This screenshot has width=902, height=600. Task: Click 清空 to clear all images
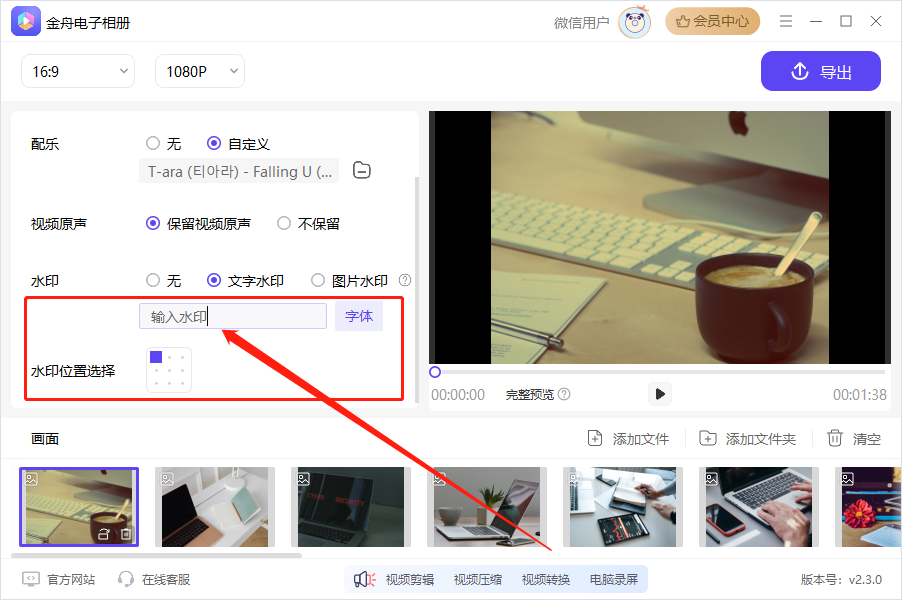[854, 439]
